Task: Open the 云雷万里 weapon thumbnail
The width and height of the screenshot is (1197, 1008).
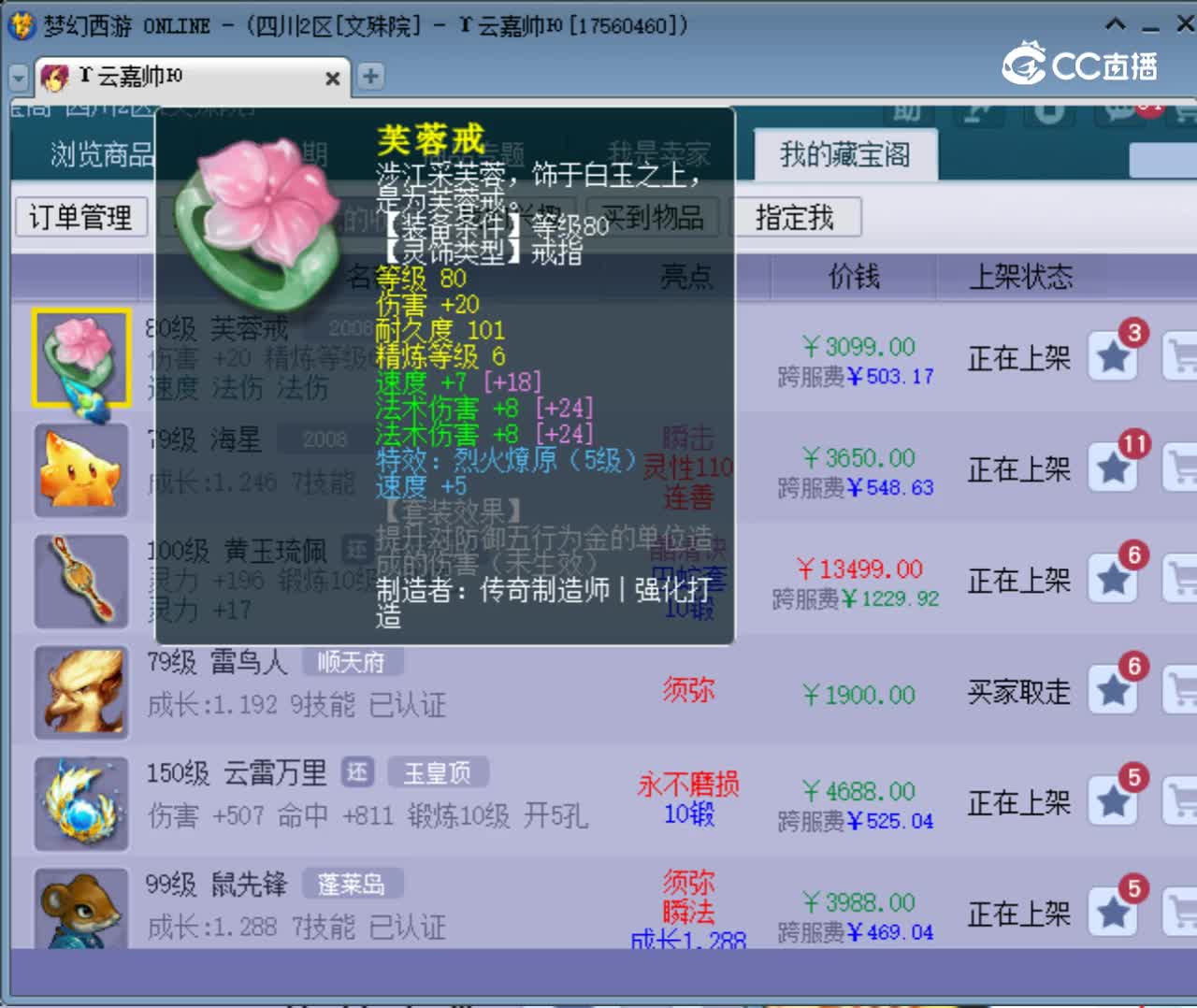Action: pos(80,804)
